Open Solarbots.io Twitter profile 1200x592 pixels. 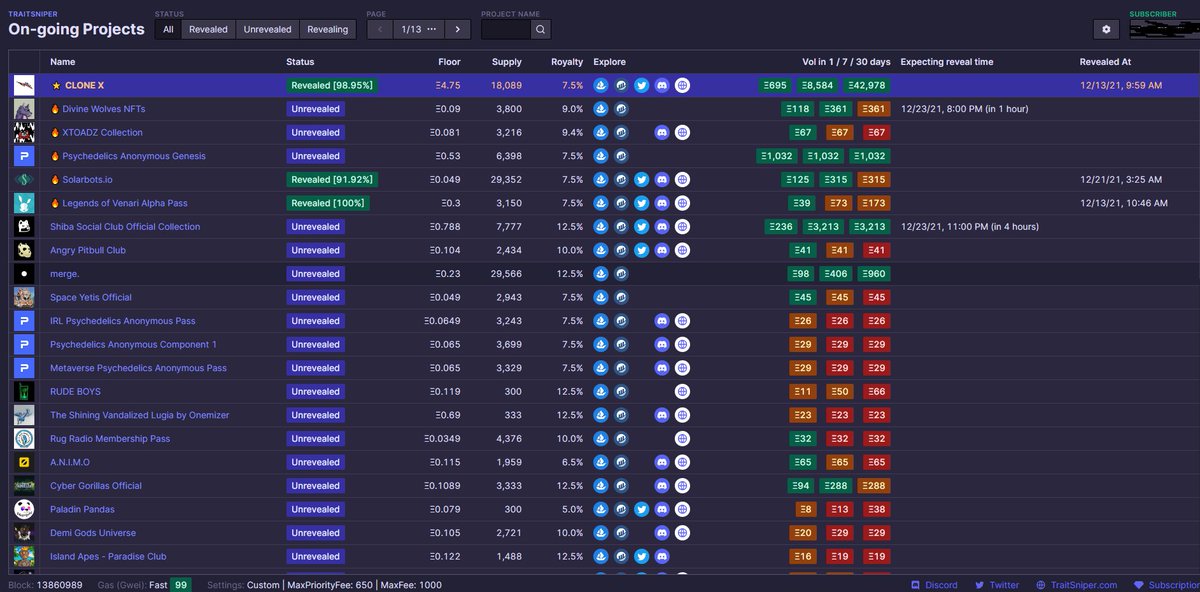[x=641, y=179]
